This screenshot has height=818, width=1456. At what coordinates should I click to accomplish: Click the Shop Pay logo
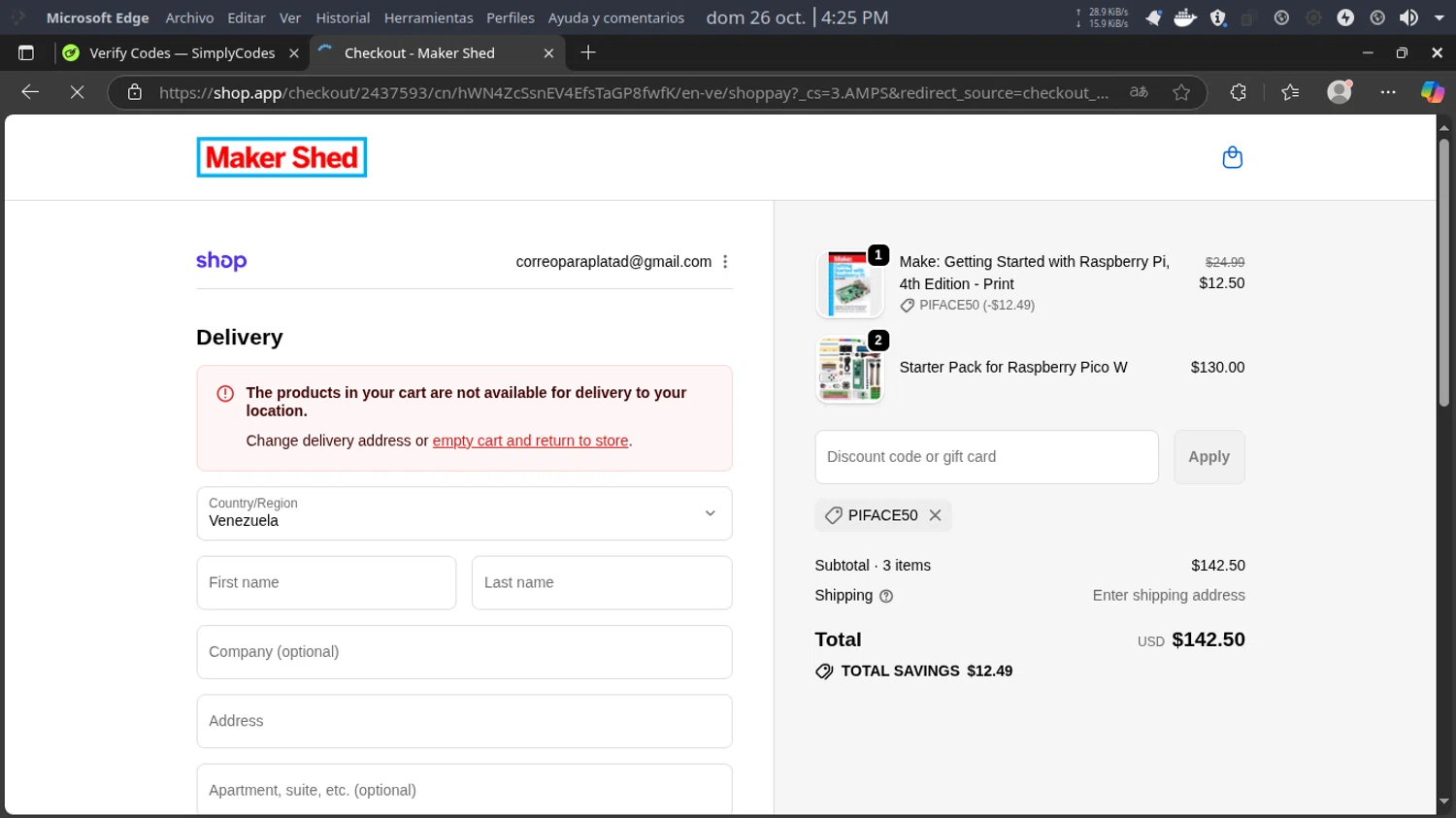click(221, 261)
